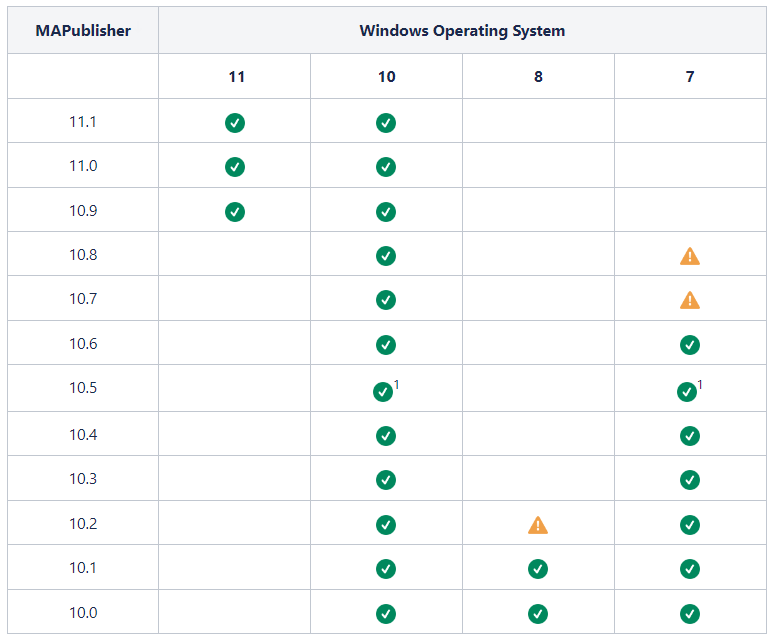Click the green check for 10.3 under Windows 10

[386, 480]
